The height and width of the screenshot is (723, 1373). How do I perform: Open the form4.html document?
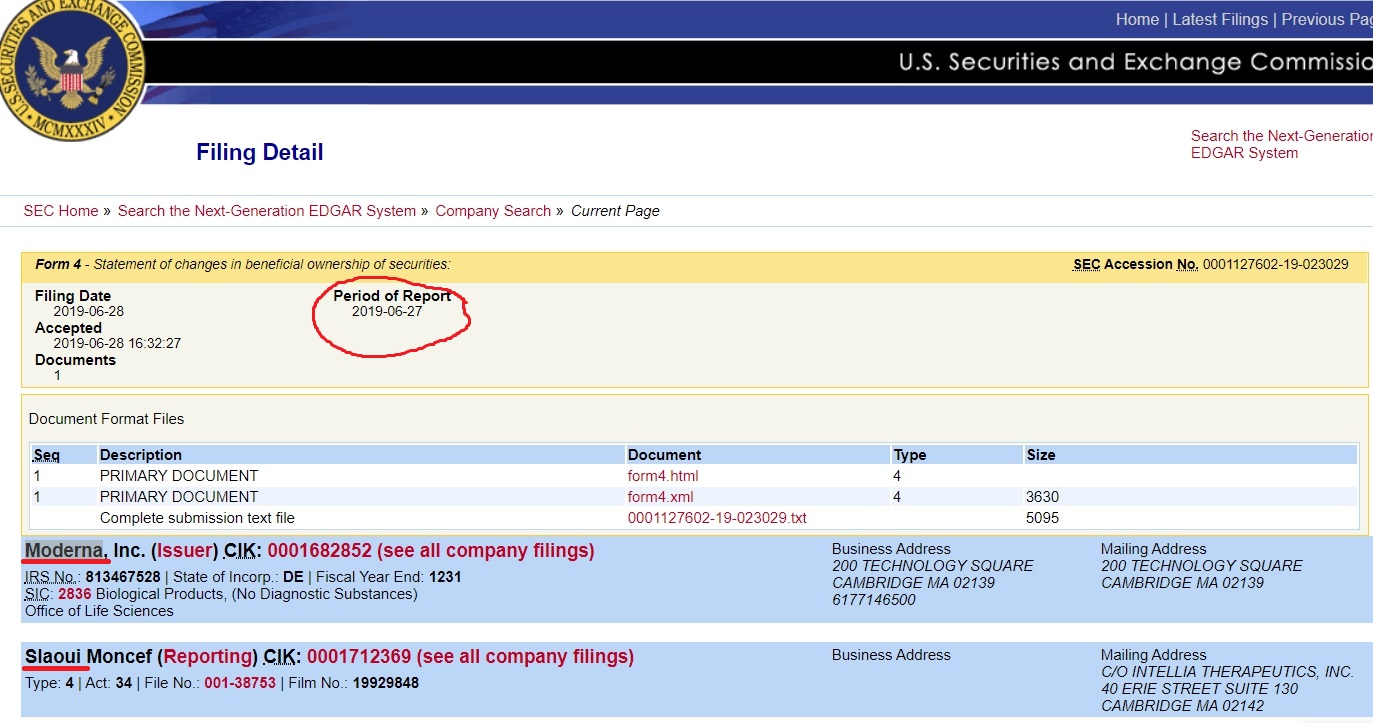coord(663,476)
